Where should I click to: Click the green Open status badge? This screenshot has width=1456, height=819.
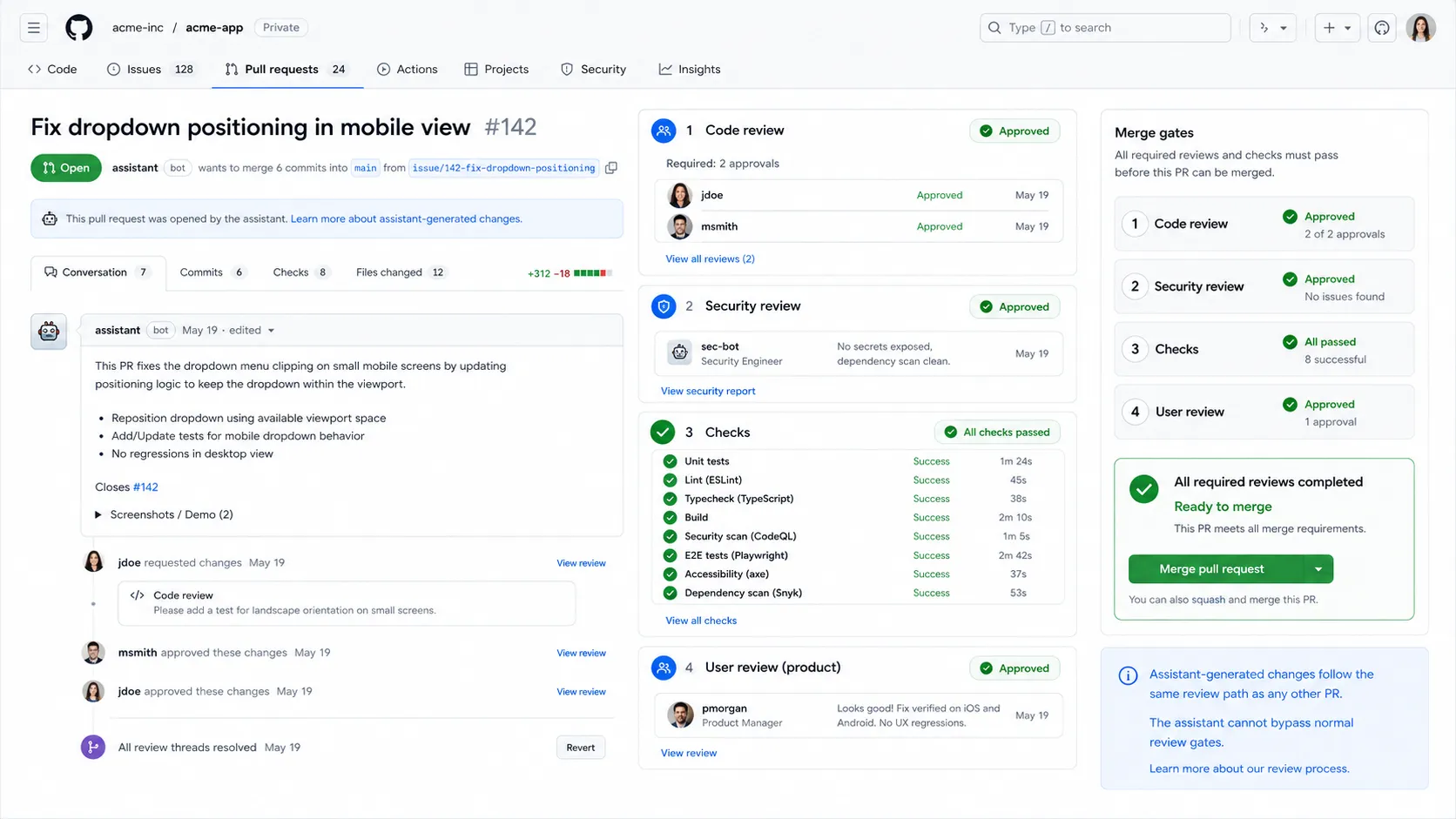66,168
